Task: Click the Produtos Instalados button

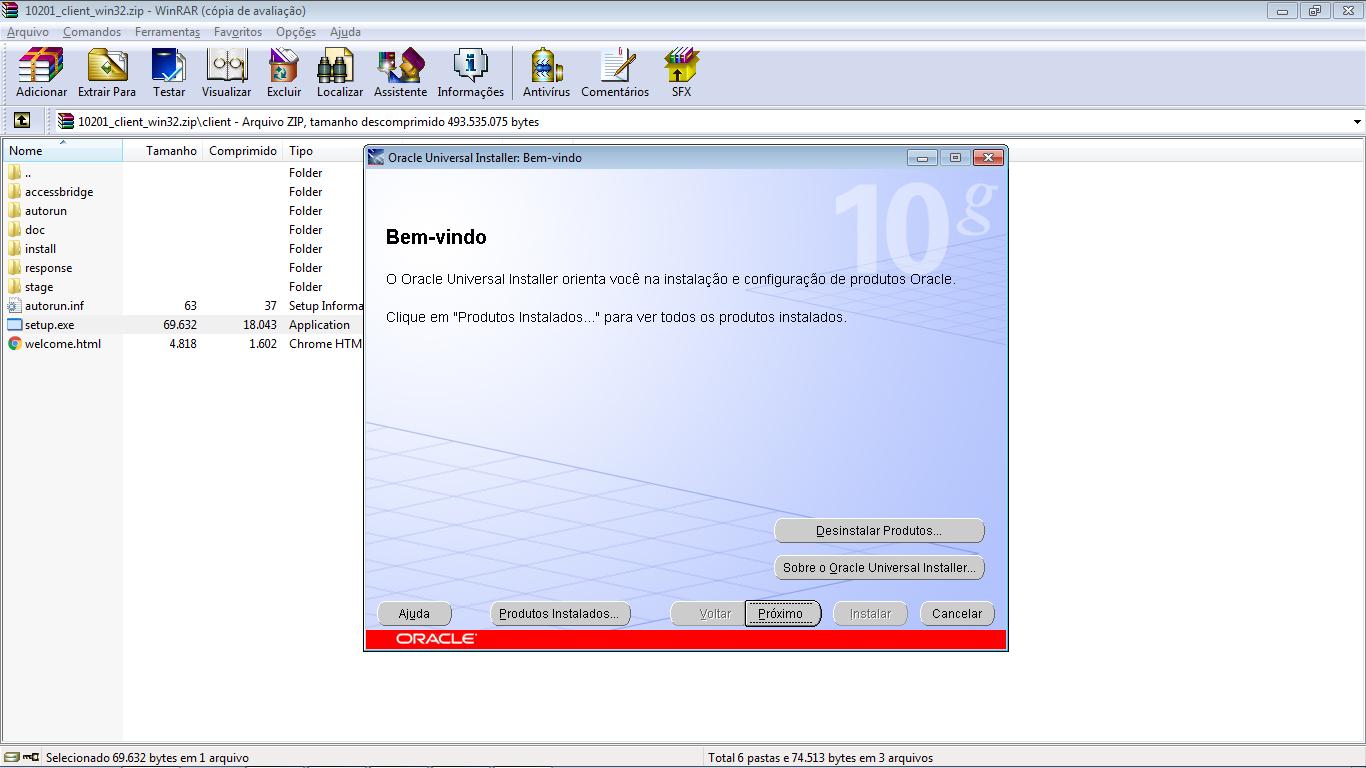Action: point(559,613)
